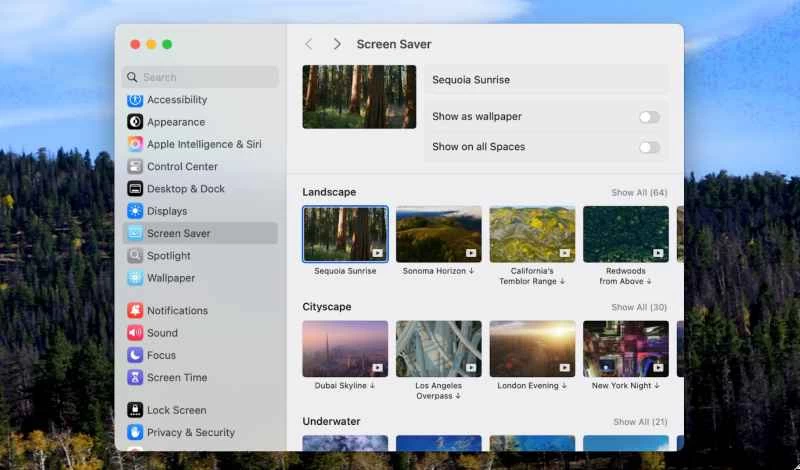Open the Wallpaper settings icon

pos(135,278)
